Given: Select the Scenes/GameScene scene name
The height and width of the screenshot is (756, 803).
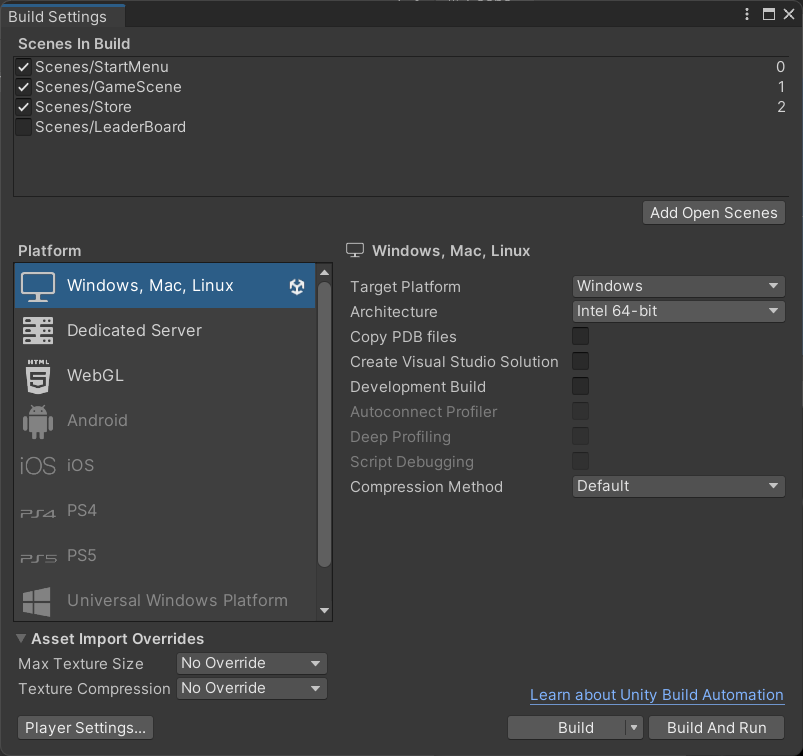Looking at the screenshot, I should pyautogui.click(x=108, y=87).
